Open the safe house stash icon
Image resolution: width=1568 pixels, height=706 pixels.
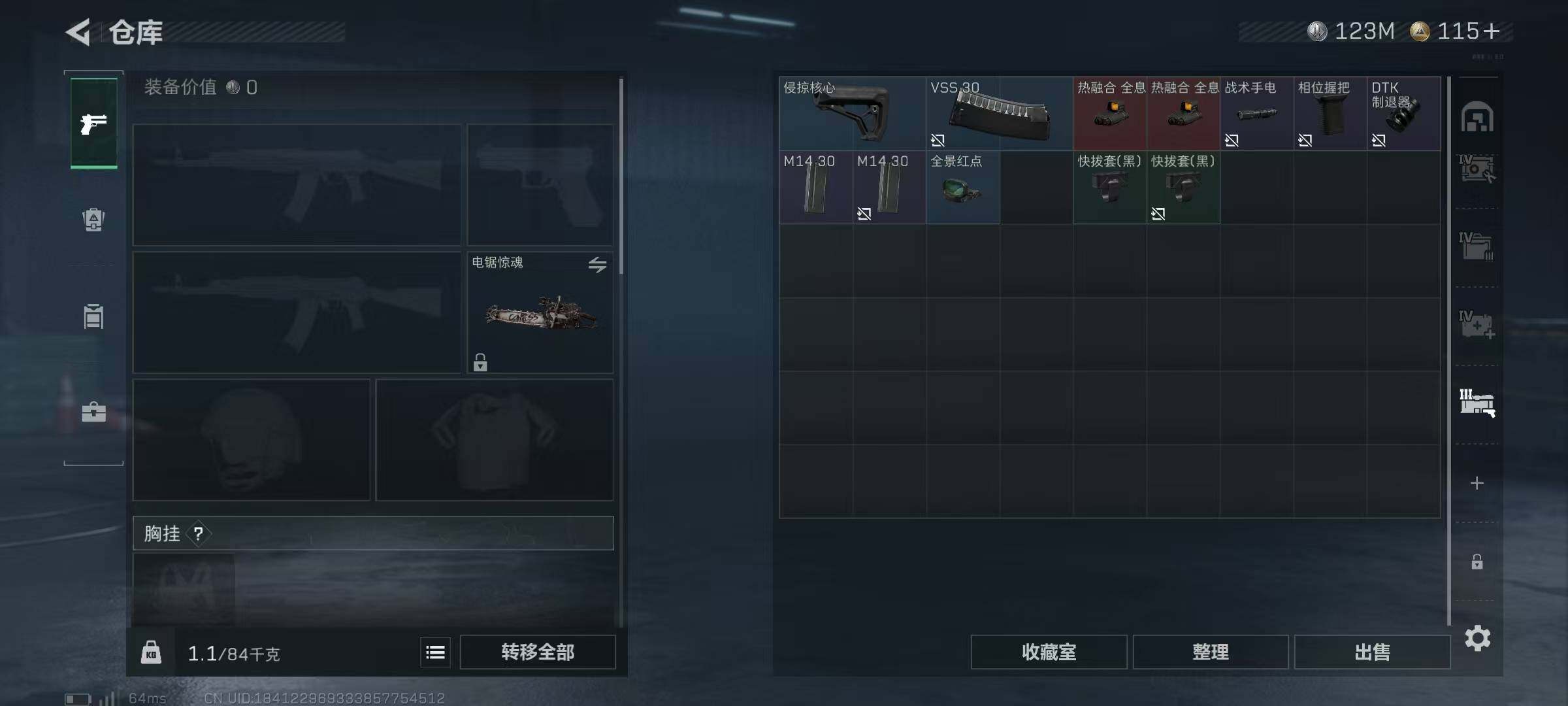pyautogui.click(x=1477, y=117)
